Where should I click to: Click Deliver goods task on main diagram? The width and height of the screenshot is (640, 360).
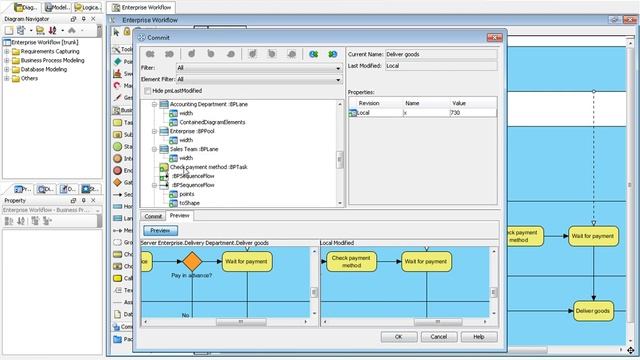pyautogui.click(x=593, y=311)
